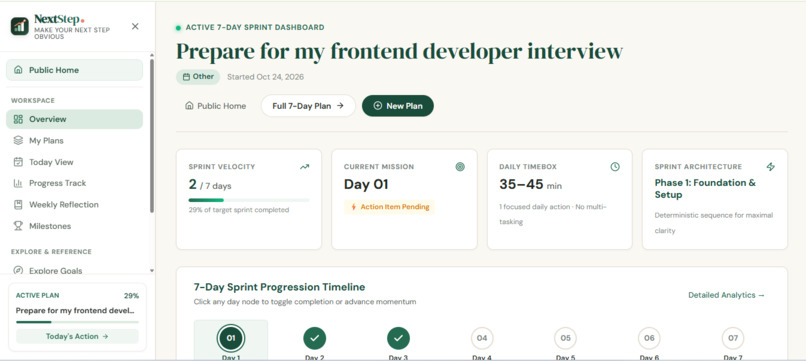Image resolution: width=806 pixels, height=361 pixels.
Task: Click the sidebar scrollbar thumb
Action: [152, 136]
